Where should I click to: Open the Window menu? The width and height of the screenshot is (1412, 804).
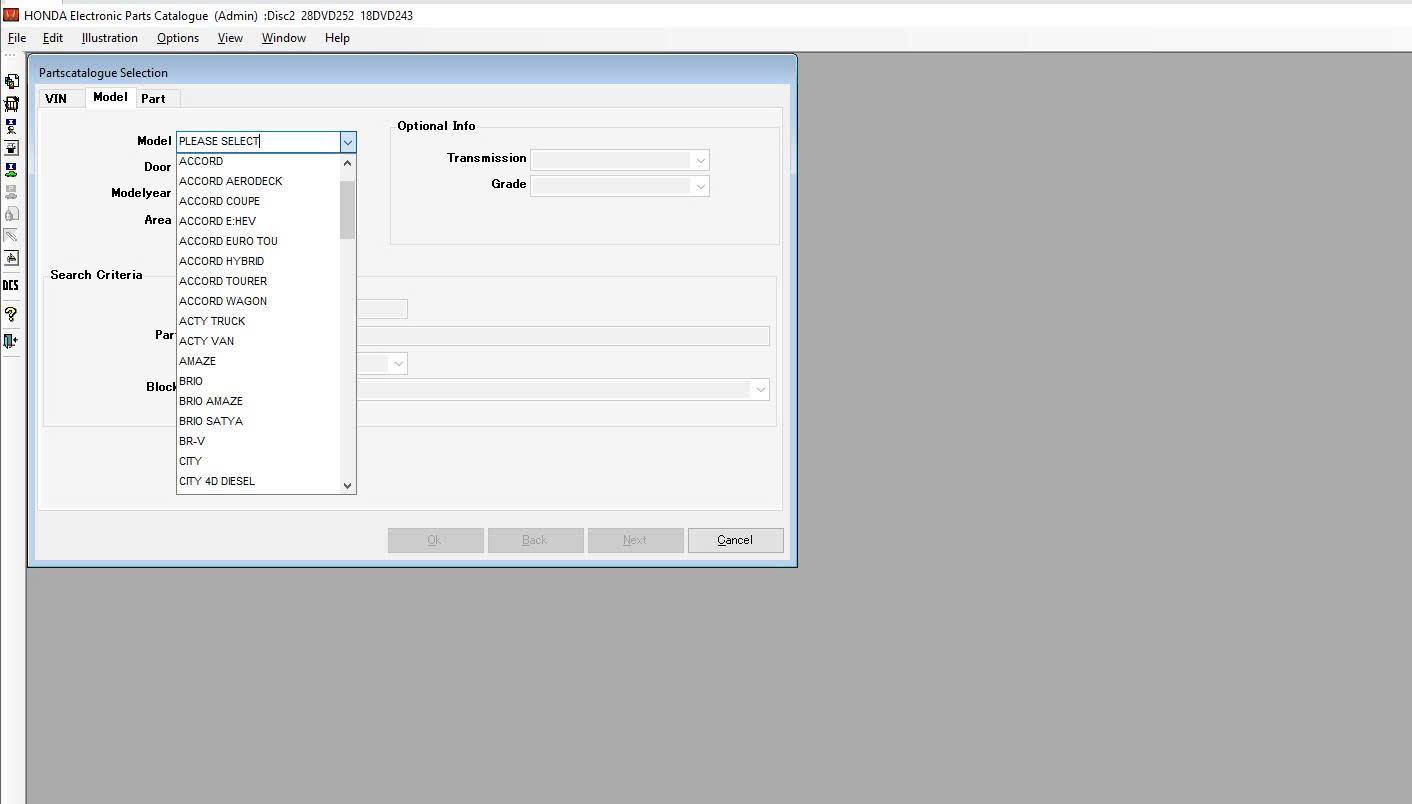pos(284,38)
